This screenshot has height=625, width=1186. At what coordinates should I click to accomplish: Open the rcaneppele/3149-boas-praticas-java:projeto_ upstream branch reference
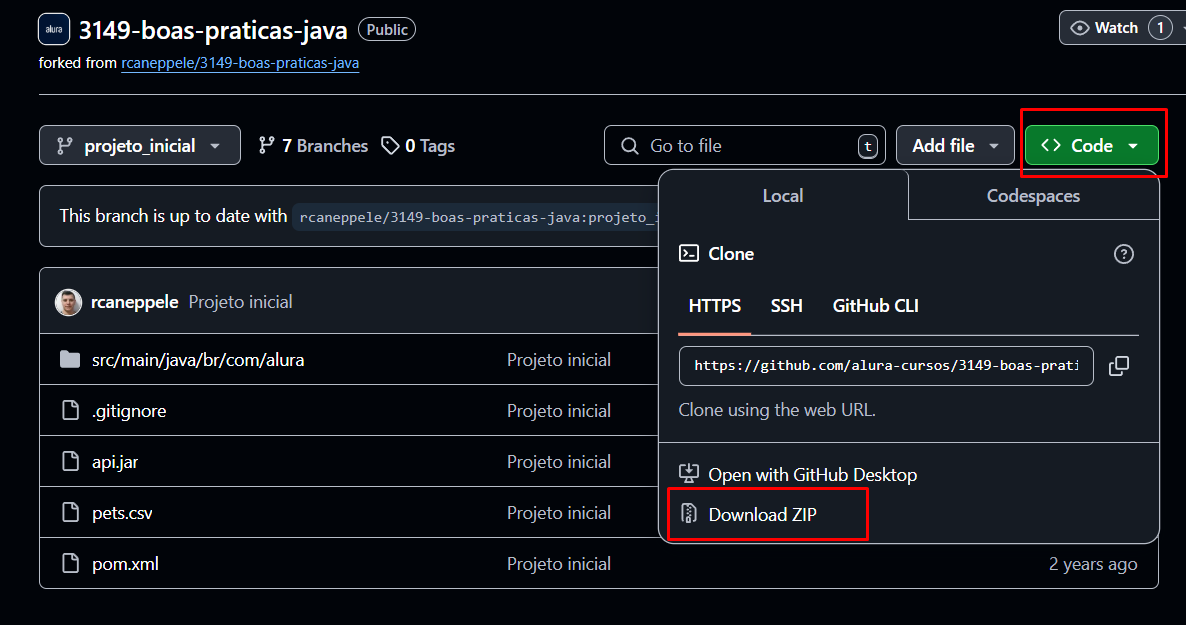click(x=476, y=217)
